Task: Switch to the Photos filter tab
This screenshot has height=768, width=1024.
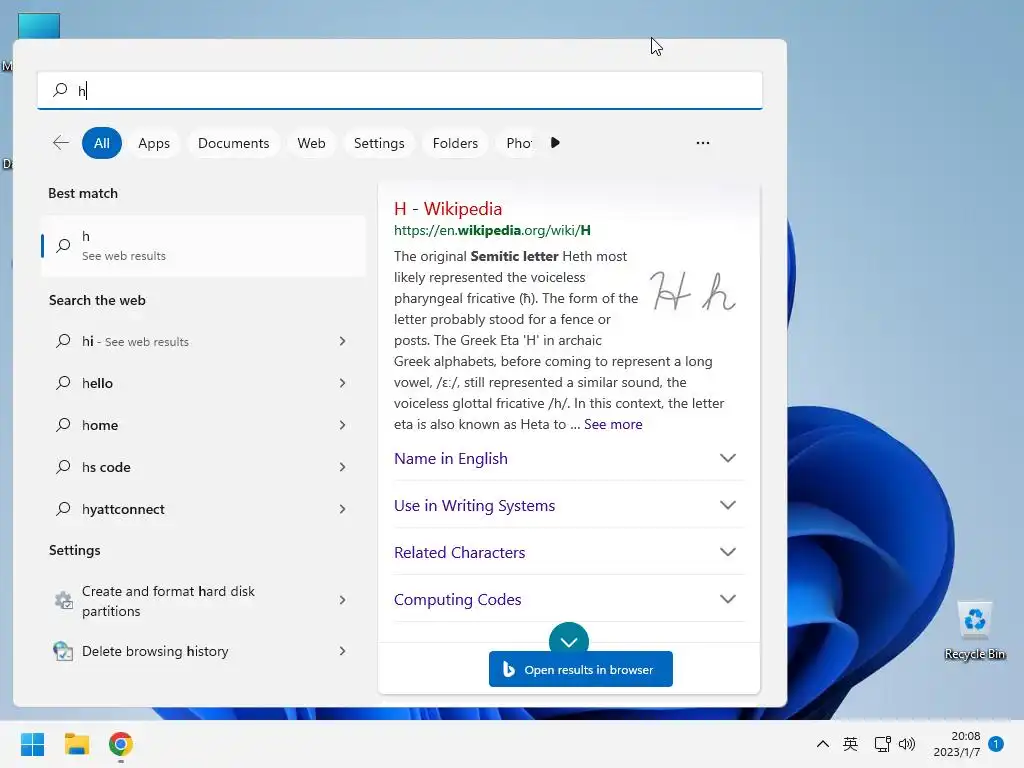Action: pos(519,143)
